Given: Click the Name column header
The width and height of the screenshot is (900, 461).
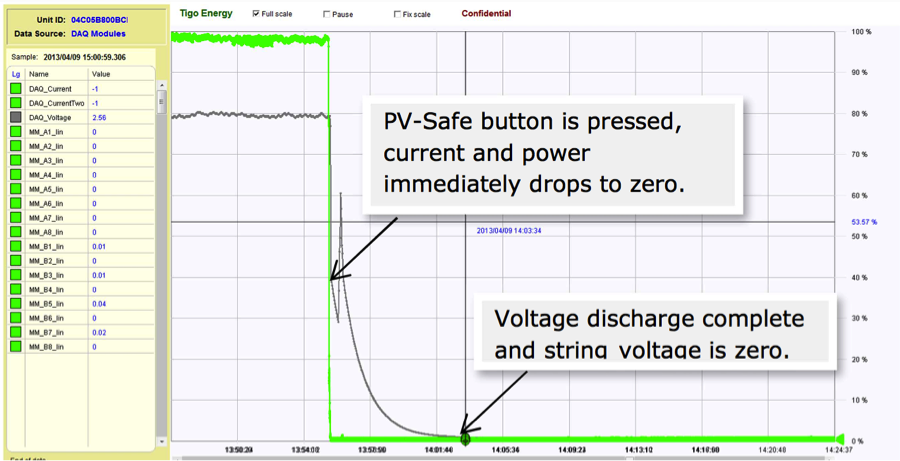Looking at the screenshot, I should click(x=39, y=74).
